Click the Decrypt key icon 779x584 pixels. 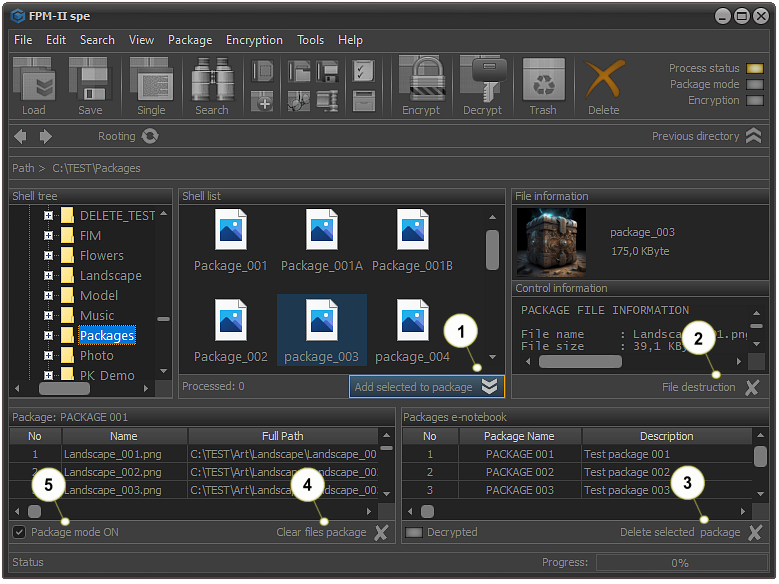click(482, 79)
